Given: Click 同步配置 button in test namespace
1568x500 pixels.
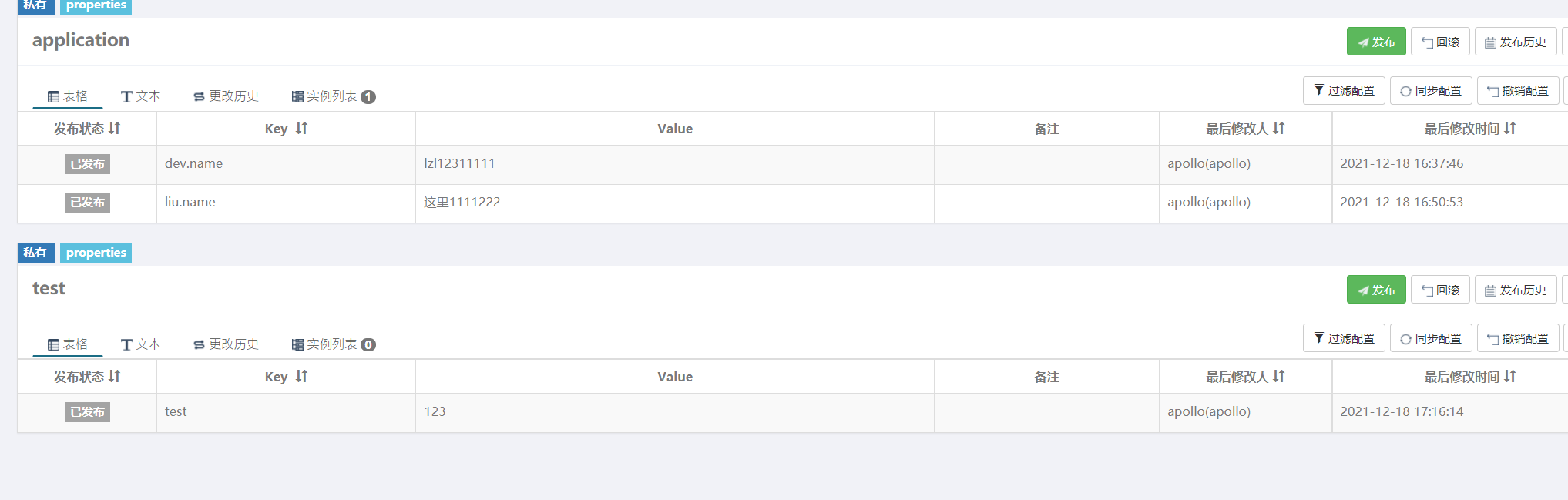Looking at the screenshot, I should pos(1431,338).
